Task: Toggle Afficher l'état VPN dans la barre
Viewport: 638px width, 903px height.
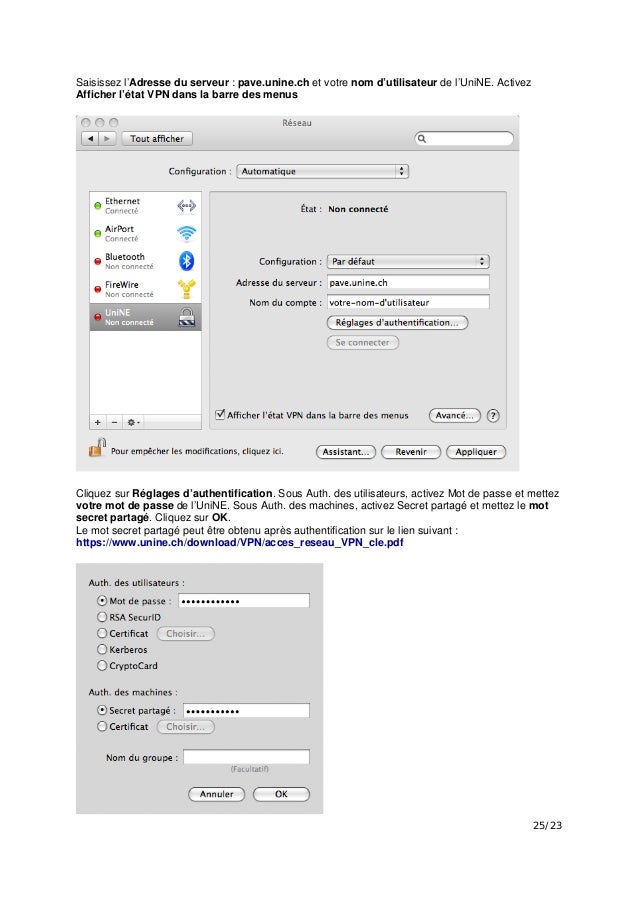Action: point(220,415)
